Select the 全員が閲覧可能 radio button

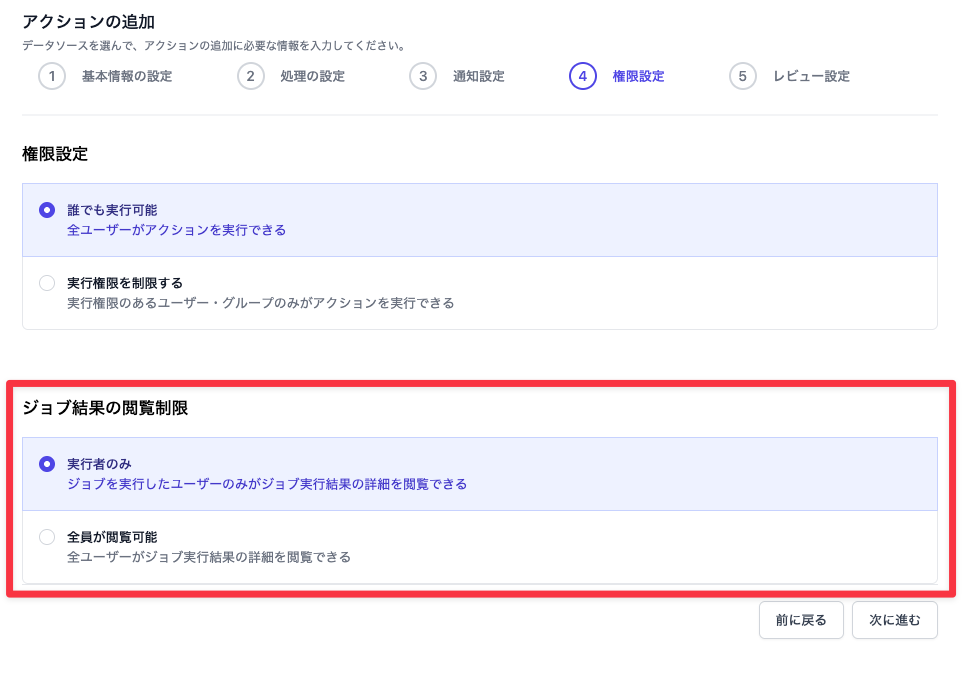[47, 537]
